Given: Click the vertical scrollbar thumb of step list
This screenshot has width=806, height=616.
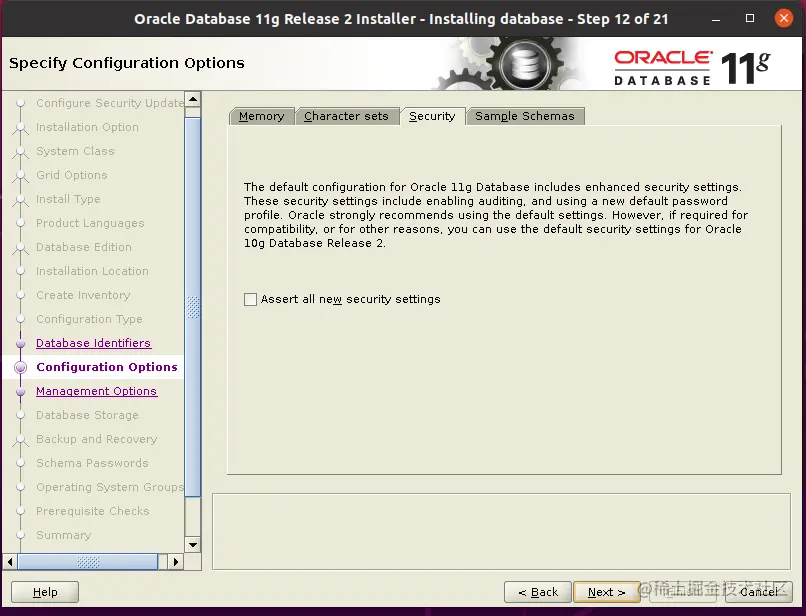Looking at the screenshot, I should pyautogui.click(x=193, y=307).
